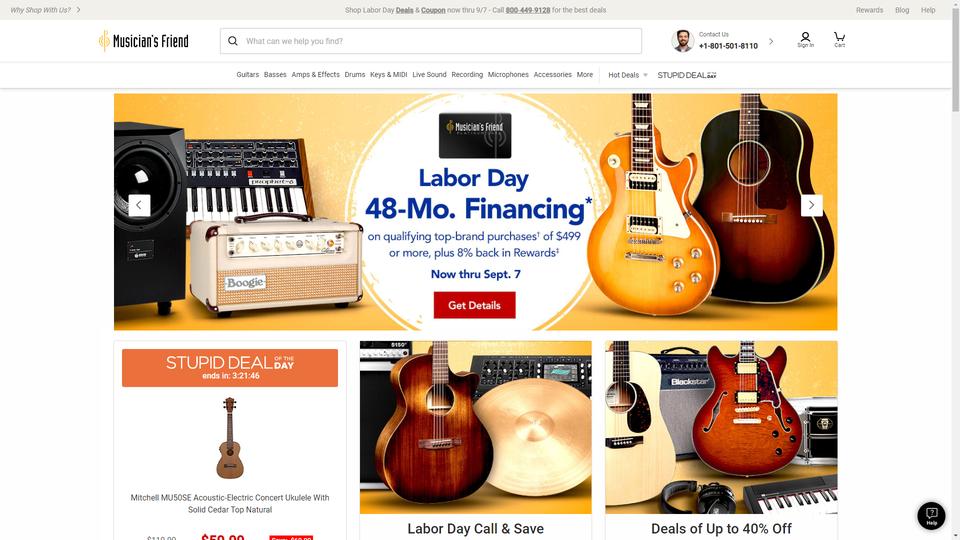This screenshot has width=960, height=540.
Task: Click the Sign In user icon
Action: [x=805, y=40]
